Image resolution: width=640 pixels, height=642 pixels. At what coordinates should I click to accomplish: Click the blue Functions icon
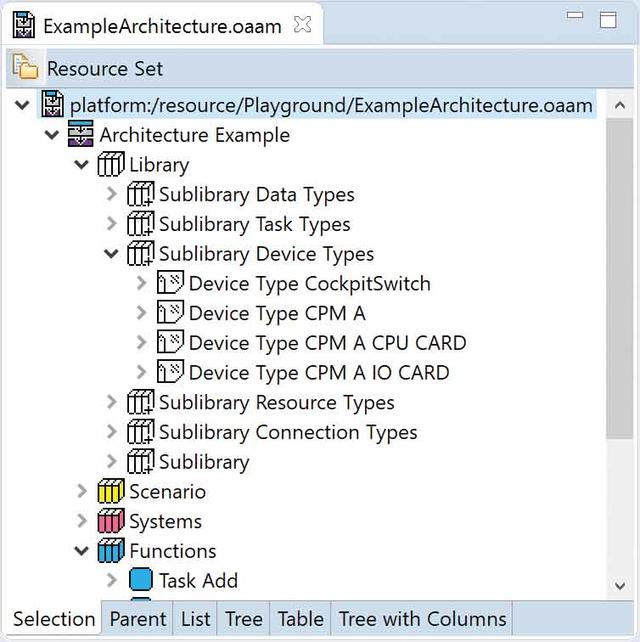111,550
